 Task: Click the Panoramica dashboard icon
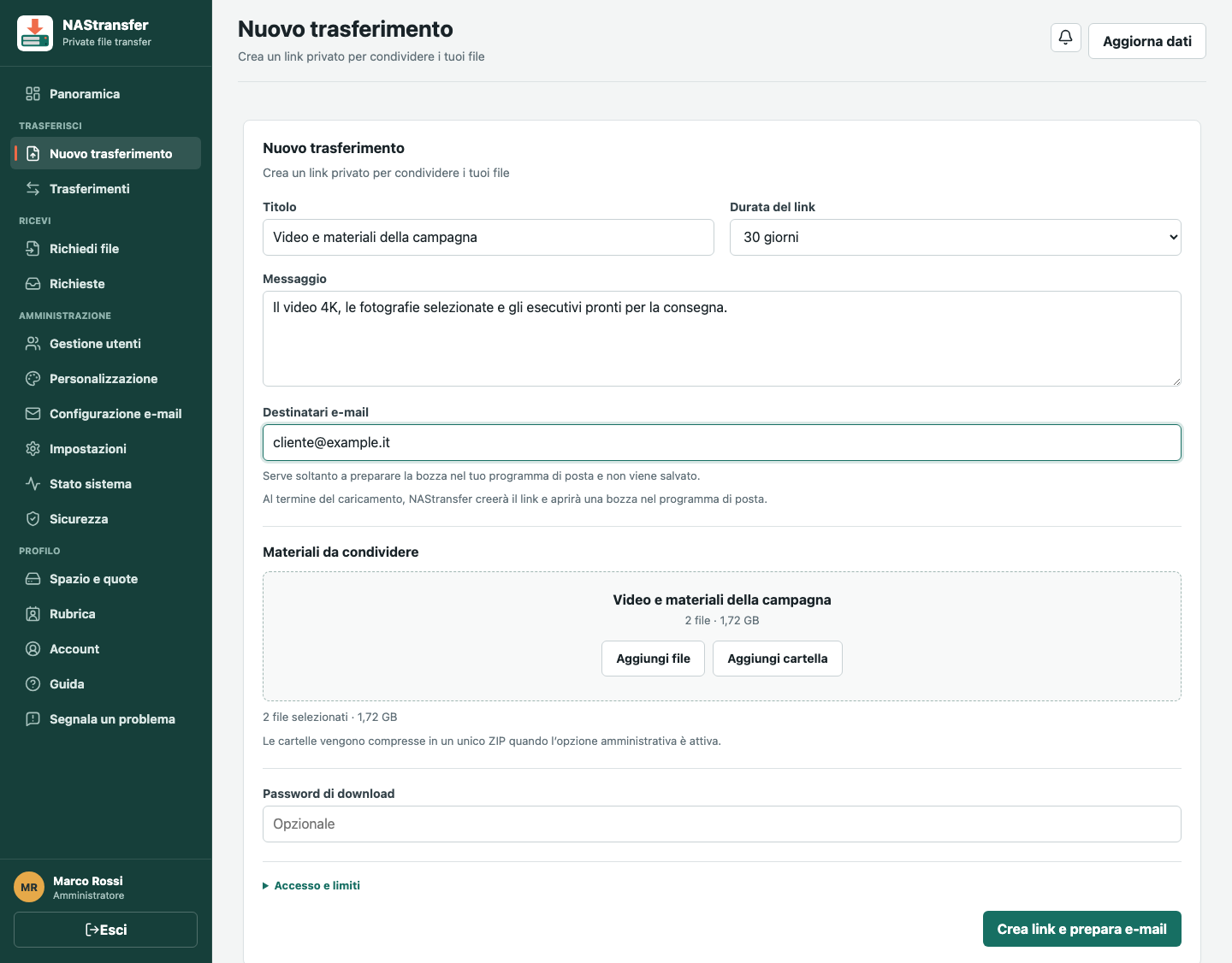(33, 94)
